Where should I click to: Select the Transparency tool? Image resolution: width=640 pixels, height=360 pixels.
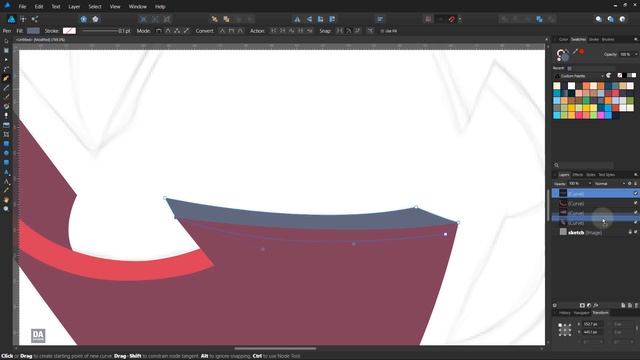(6, 116)
